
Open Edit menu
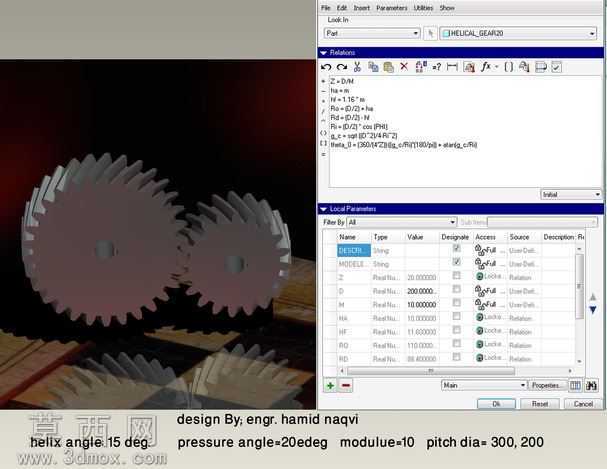click(341, 8)
